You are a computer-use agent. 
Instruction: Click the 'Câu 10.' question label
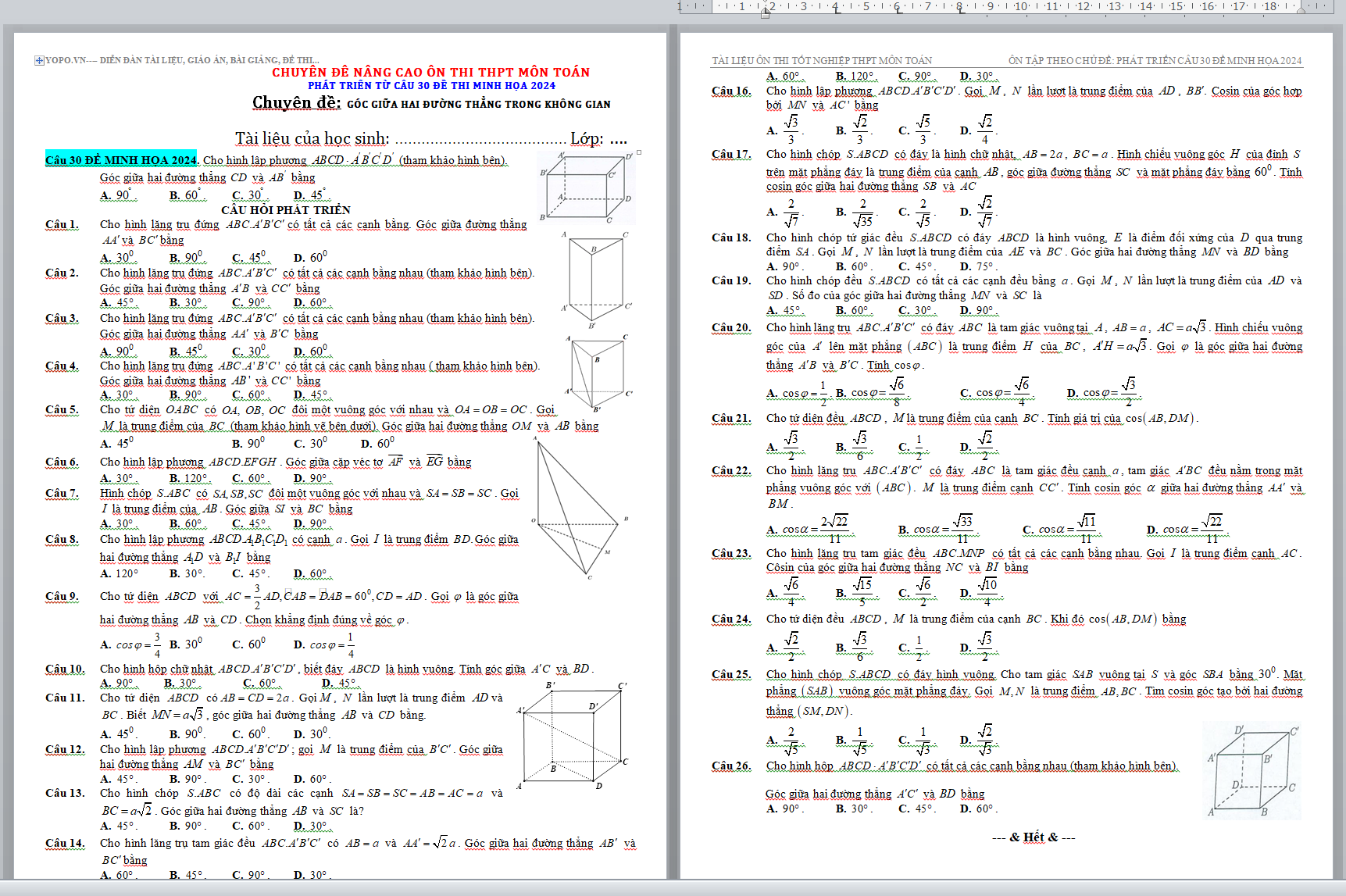(x=65, y=669)
